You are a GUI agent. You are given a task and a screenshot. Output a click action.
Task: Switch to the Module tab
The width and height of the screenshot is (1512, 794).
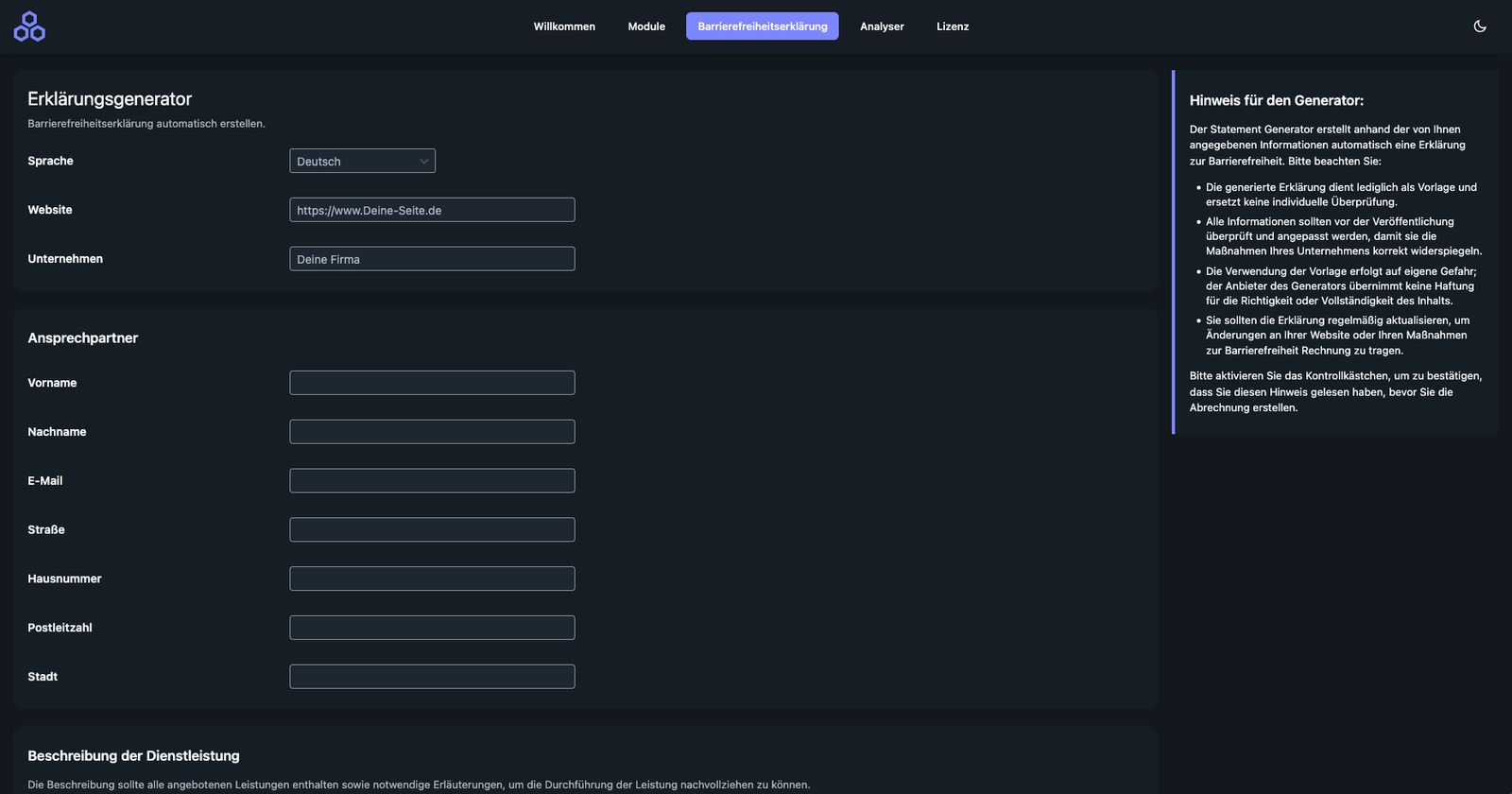coord(646,26)
